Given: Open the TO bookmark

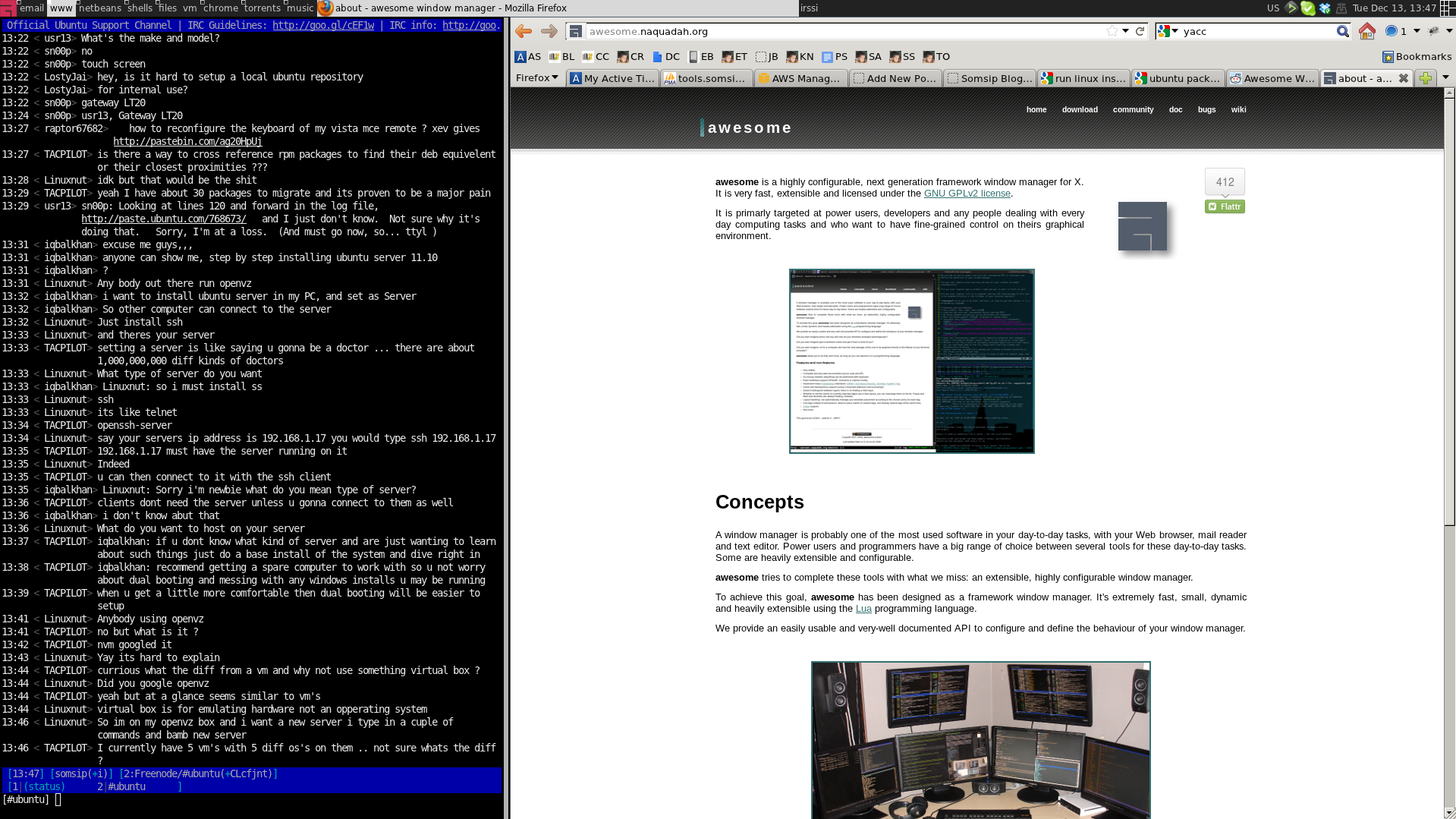Looking at the screenshot, I should [x=936, y=57].
